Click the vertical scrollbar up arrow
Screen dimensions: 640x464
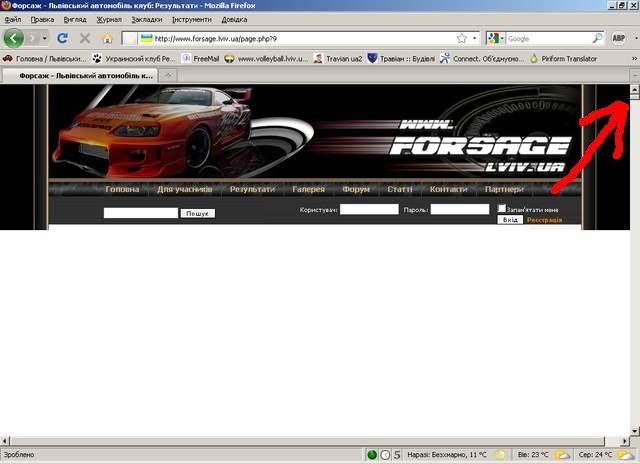pyautogui.click(x=634, y=89)
